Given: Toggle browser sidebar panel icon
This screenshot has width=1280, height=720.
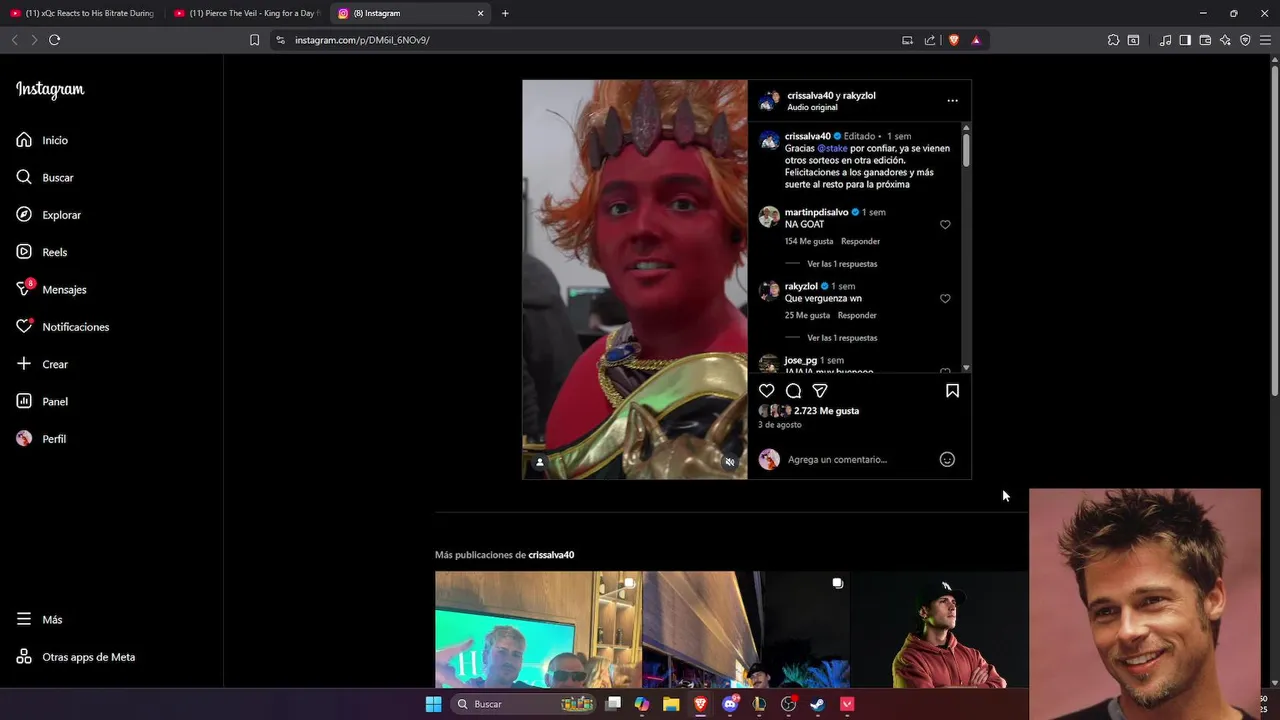Looking at the screenshot, I should pyautogui.click(x=1185, y=40).
